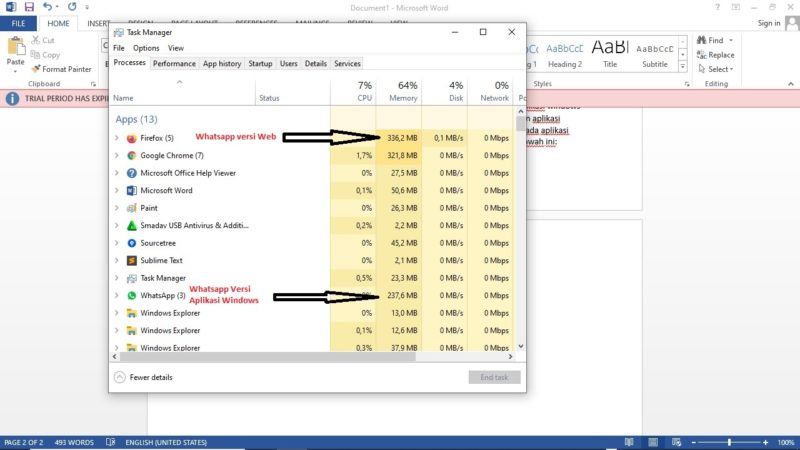Open the Find dropdown arrow in Word
The width and height of the screenshot is (800, 450).
pos(731,40)
